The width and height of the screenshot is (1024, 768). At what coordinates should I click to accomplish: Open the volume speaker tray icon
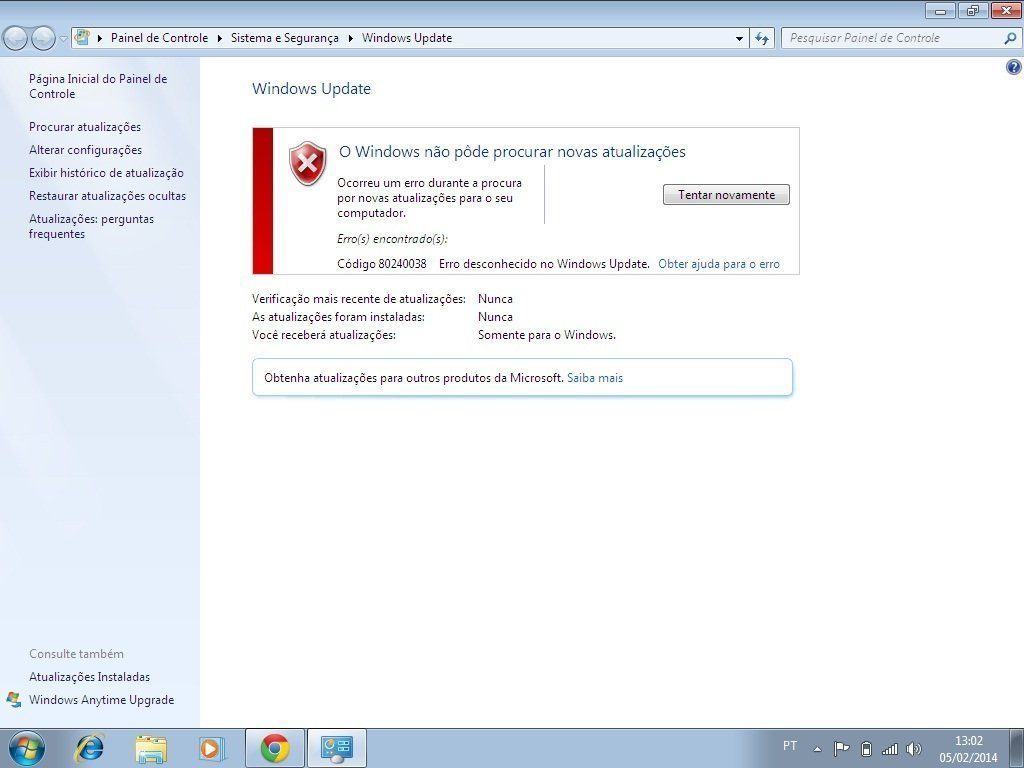(914, 748)
